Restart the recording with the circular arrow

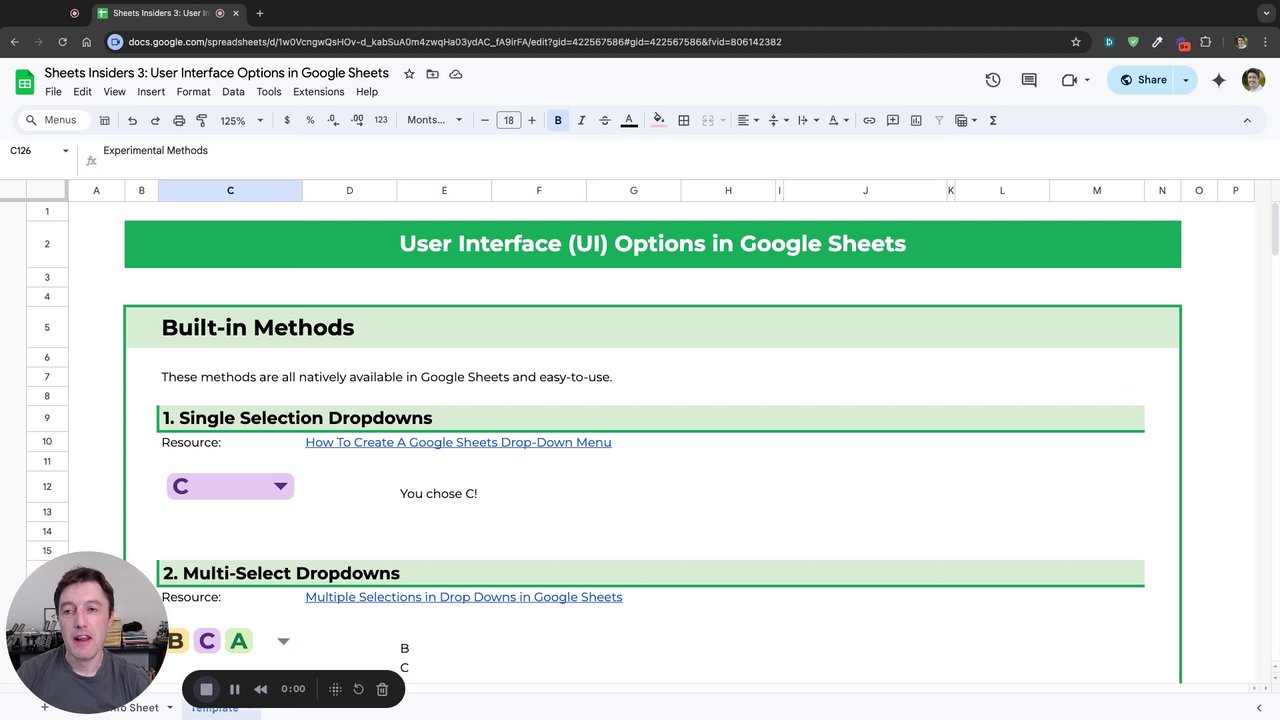[358, 689]
